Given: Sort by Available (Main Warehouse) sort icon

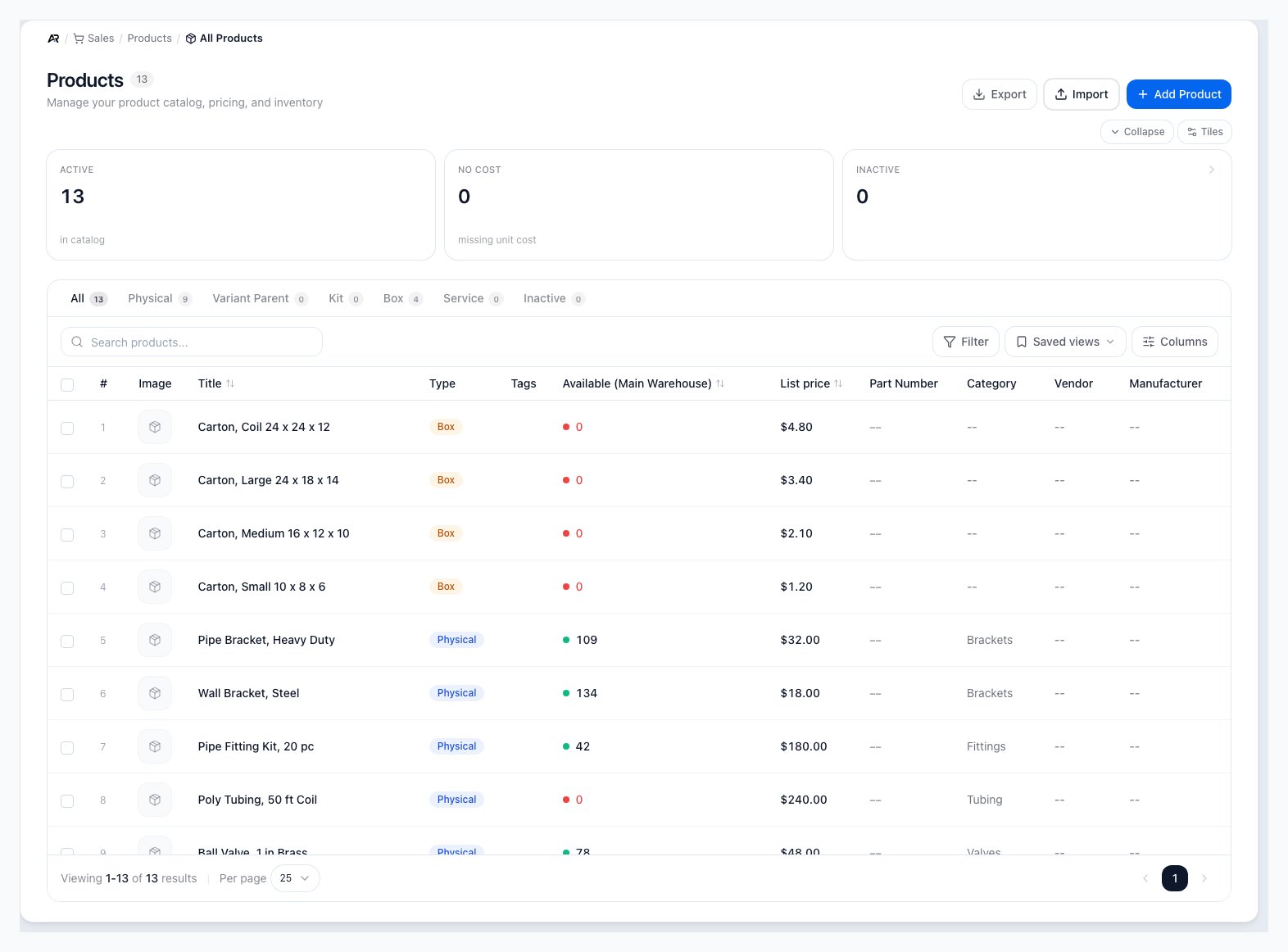Looking at the screenshot, I should 720,383.
